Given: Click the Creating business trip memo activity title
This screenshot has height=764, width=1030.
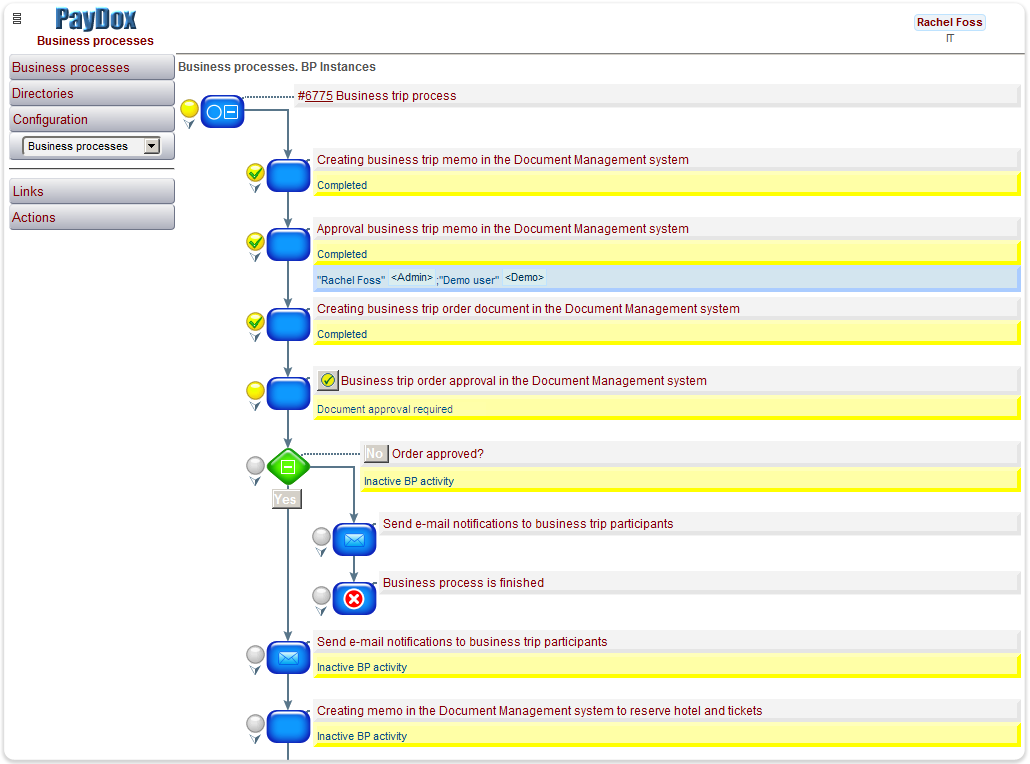Looking at the screenshot, I should click(x=503, y=160).
